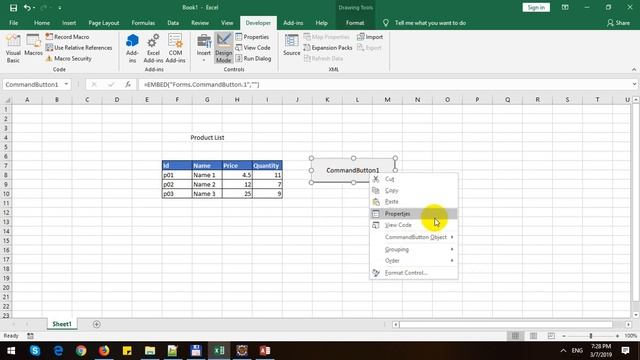Switch to the Page Layout tab

click(x=104, y=23)
